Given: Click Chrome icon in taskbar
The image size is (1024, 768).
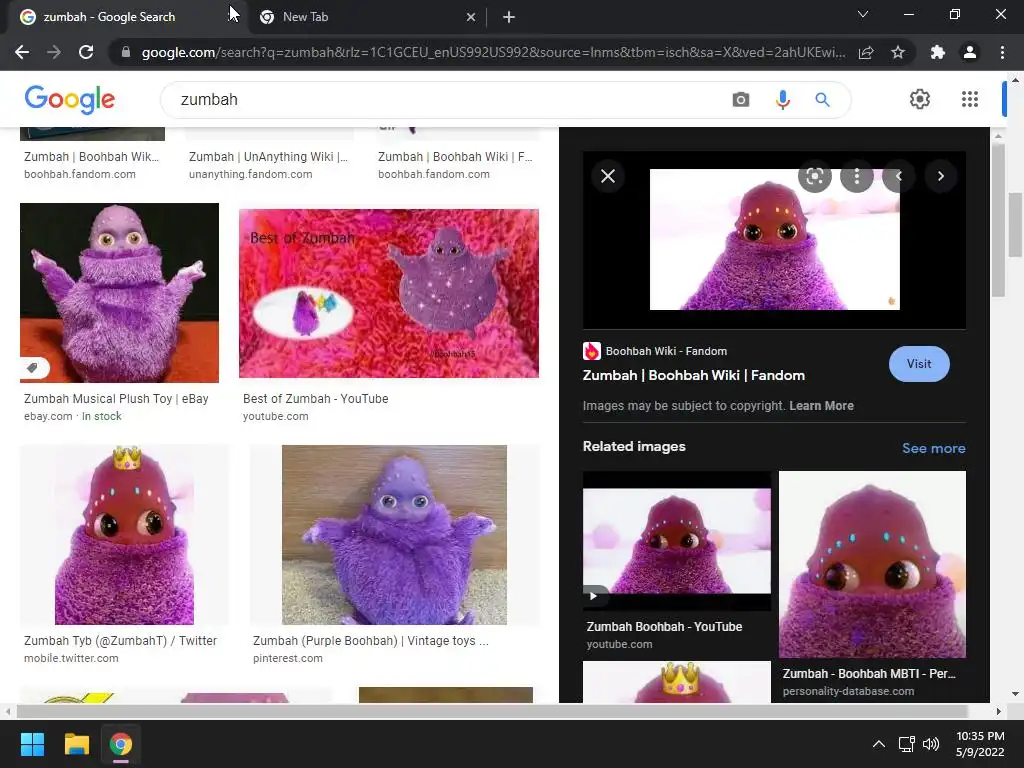Looking at the screenshot, I should coord(121,744).
